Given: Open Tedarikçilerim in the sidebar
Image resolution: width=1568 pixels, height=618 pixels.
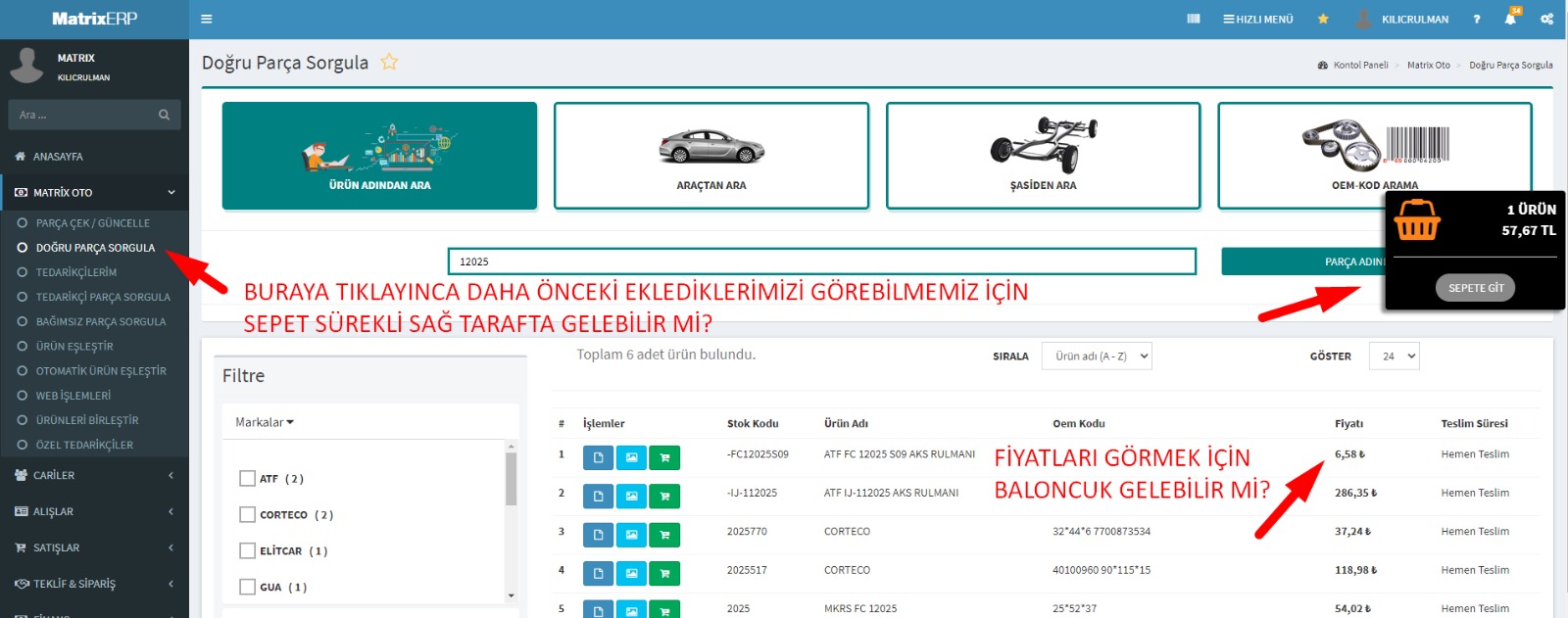Looking at the screenshot, I should tap(76, 272).
